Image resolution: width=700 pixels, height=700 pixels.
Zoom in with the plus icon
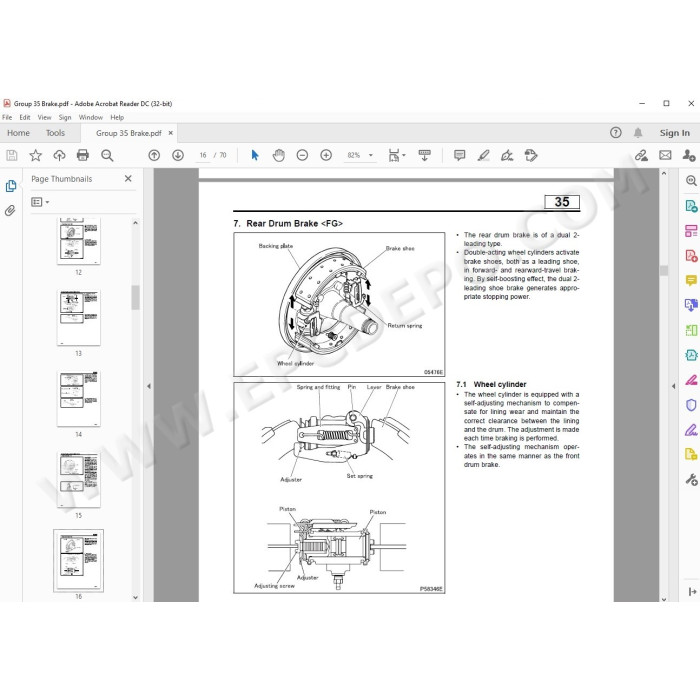[x=326, y=155]
